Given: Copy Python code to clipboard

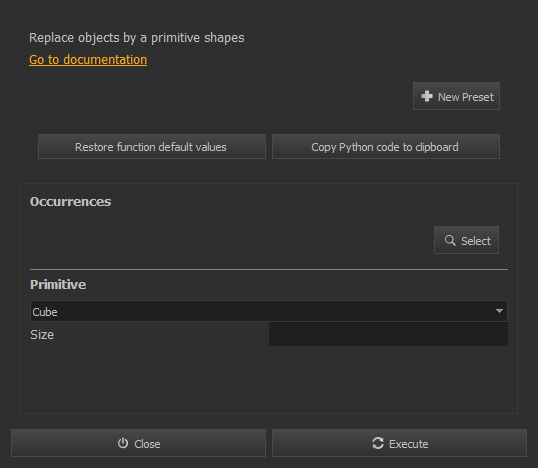Looking at the screenshot, I should pos(386,147).
